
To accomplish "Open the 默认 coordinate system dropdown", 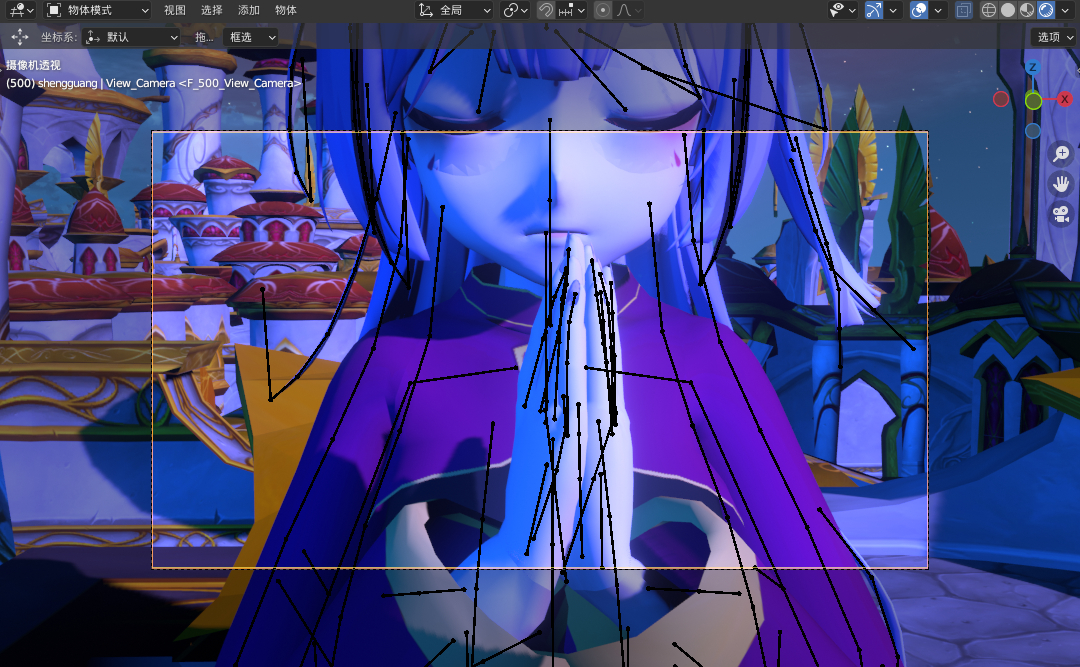I will pyautogui.click(x=131, y=37).
